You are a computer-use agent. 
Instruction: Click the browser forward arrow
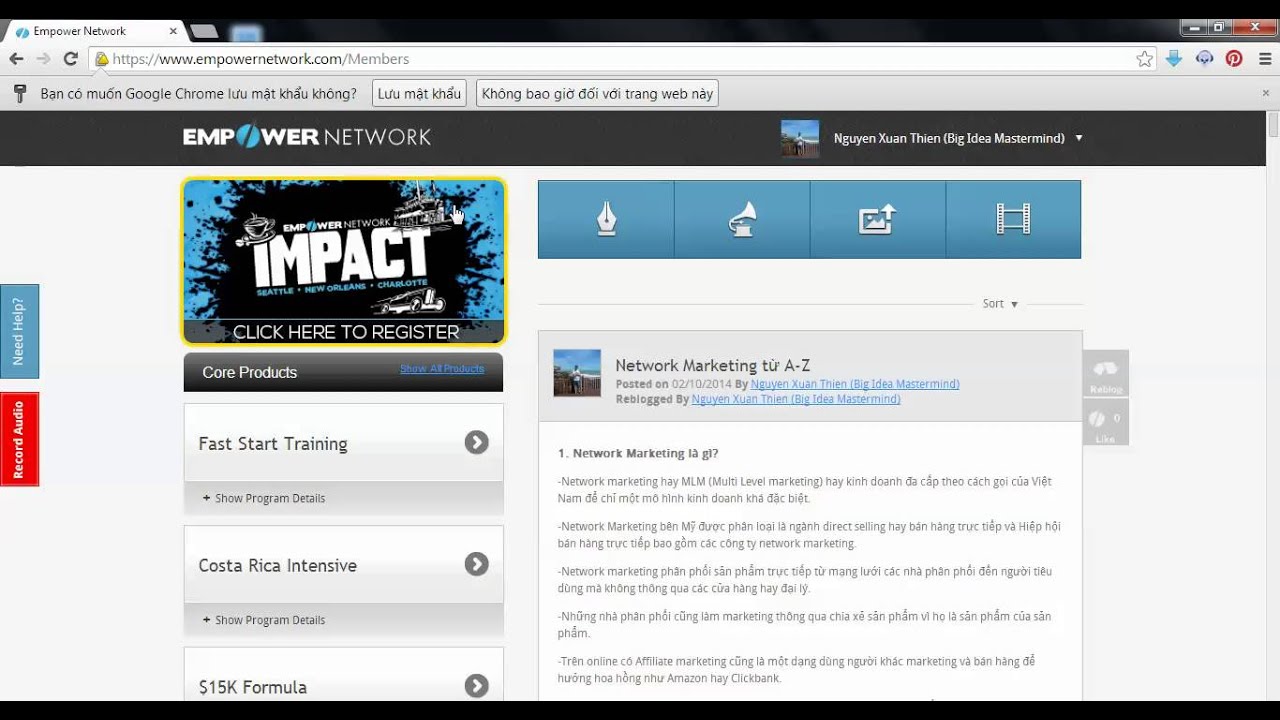click(x=43, y=59)
